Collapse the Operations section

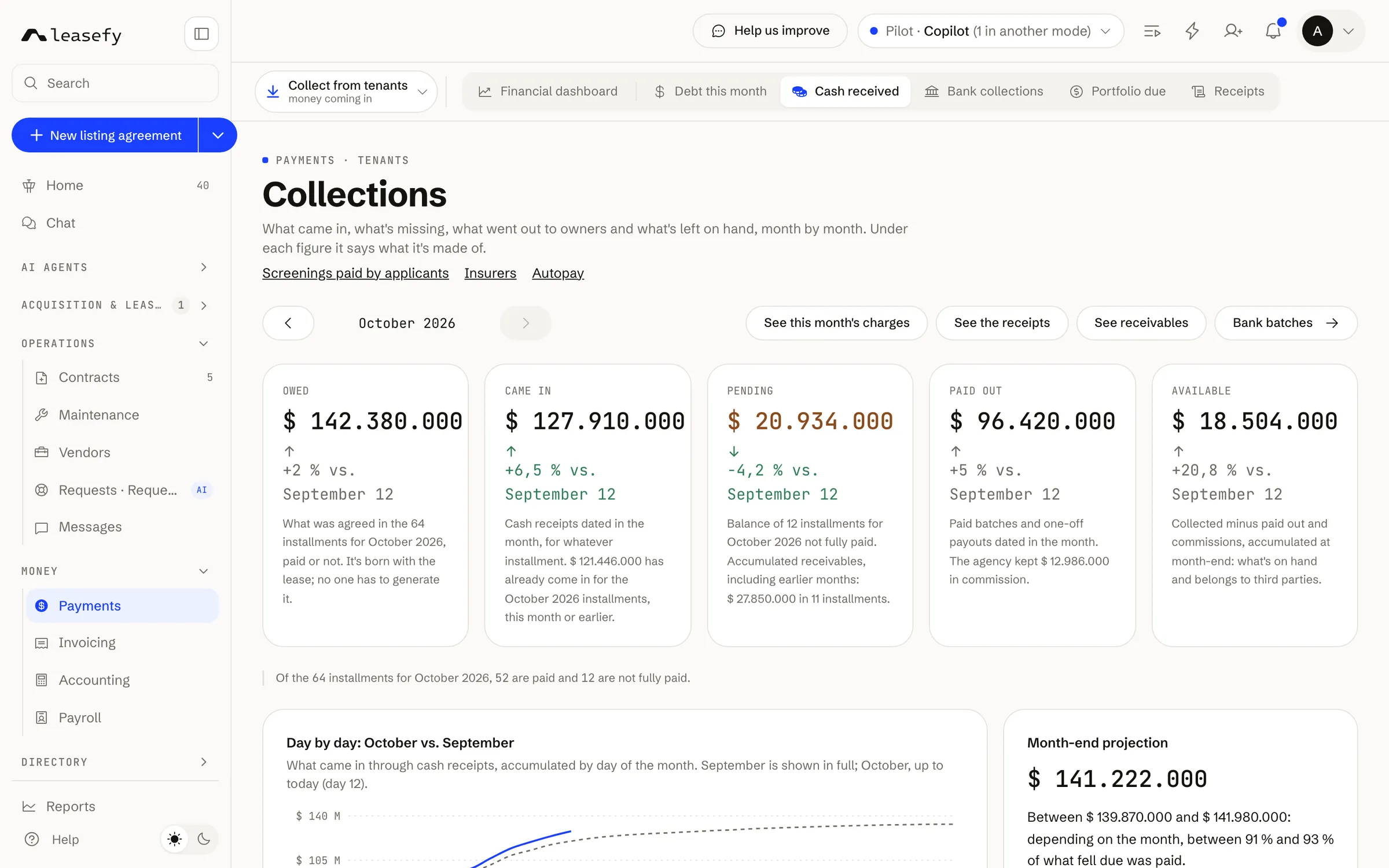point(115,344)
